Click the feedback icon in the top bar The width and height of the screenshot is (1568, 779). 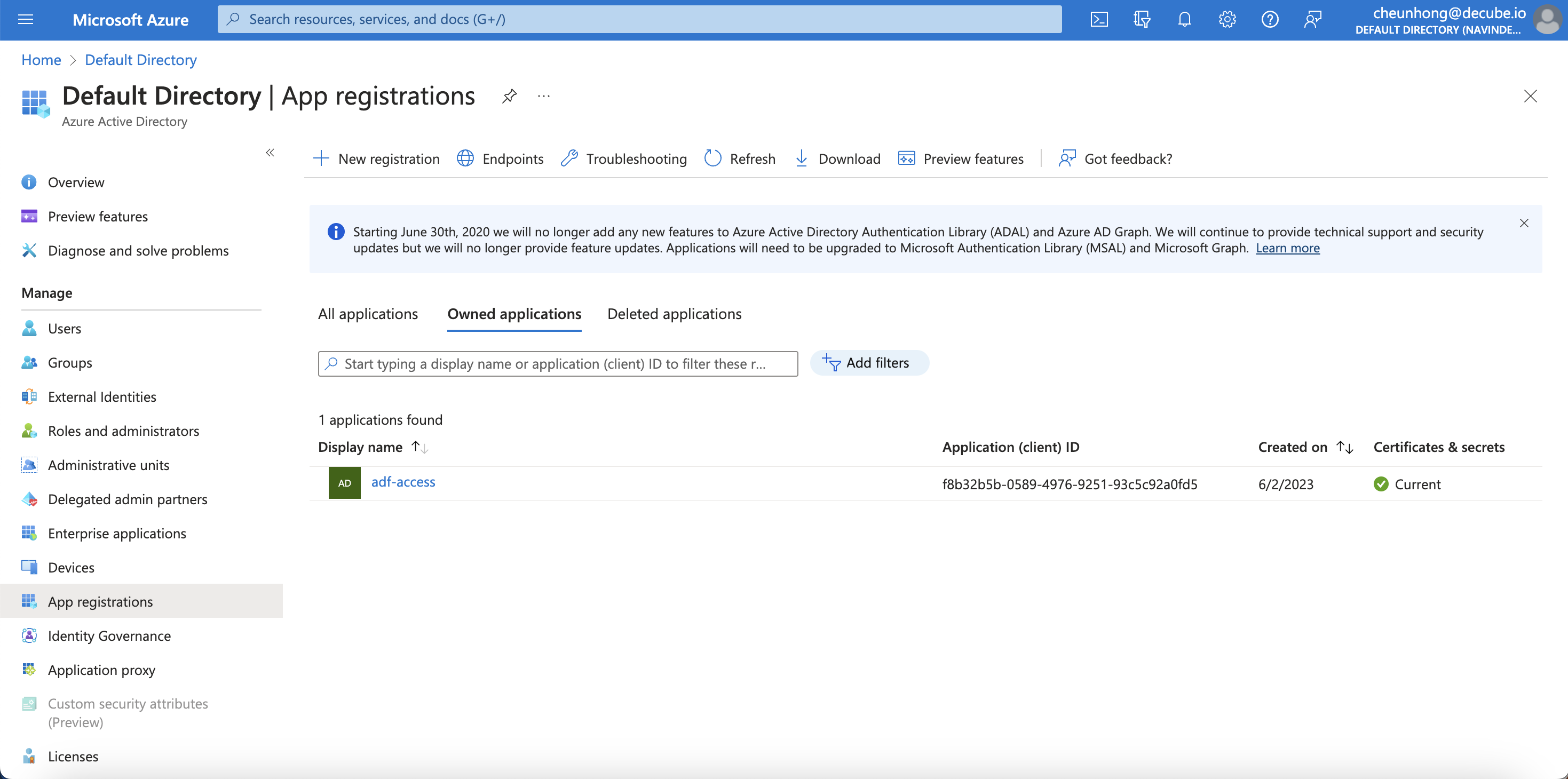[x=1312, y=19]
